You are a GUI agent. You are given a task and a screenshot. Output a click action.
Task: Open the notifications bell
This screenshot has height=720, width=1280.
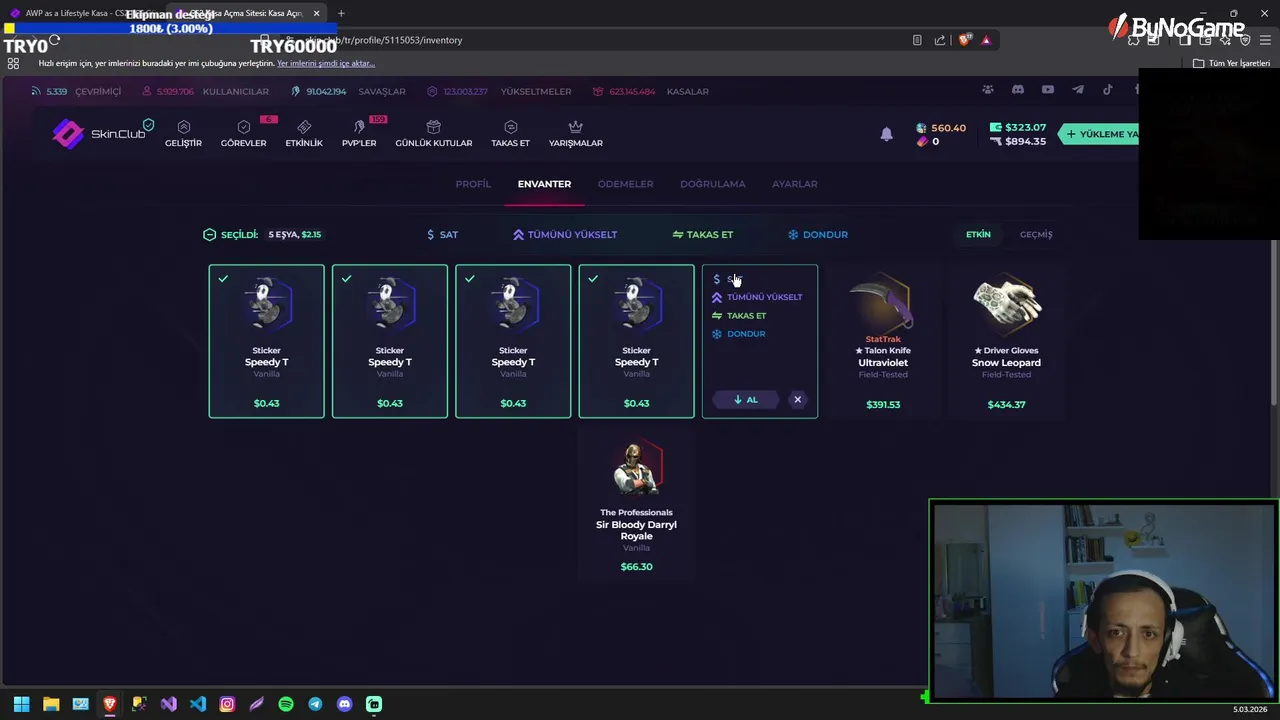pos(886,134)
